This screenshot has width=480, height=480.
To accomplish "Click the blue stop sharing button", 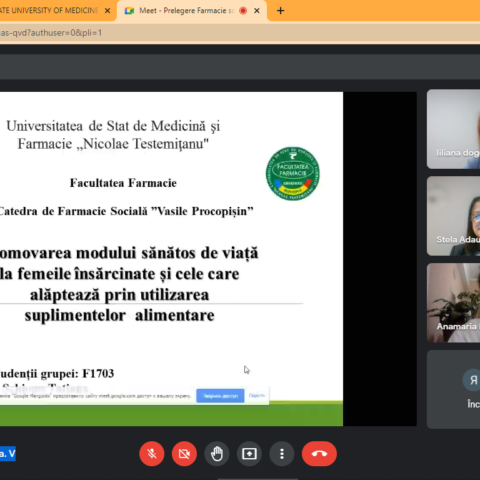I will (220, 396).
